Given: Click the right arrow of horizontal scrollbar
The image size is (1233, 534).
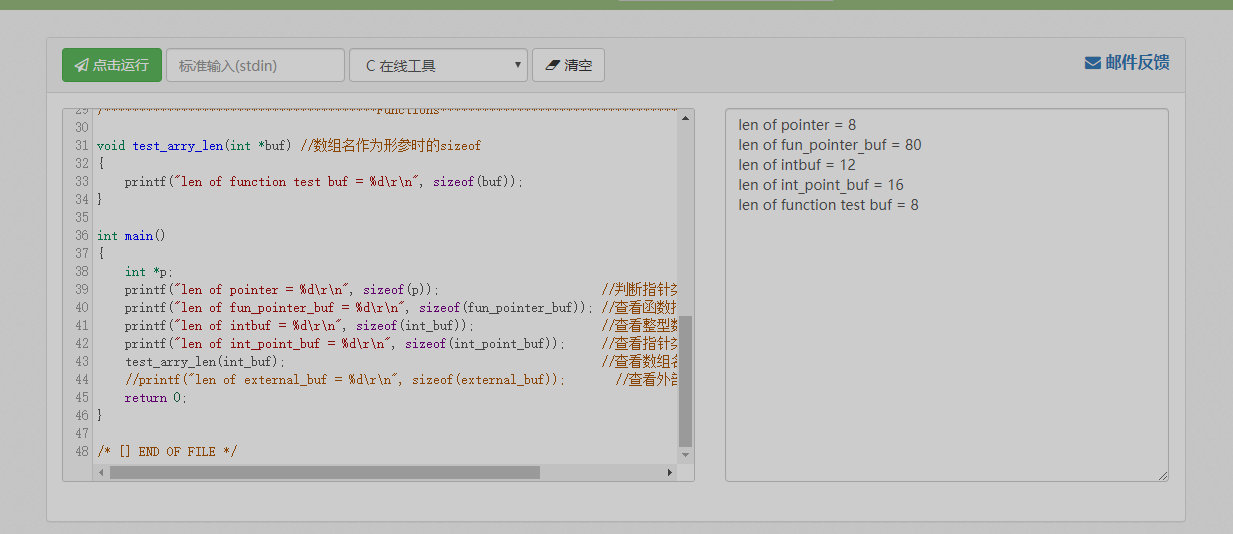Looking at the screenshot, I should pos(670,472).
